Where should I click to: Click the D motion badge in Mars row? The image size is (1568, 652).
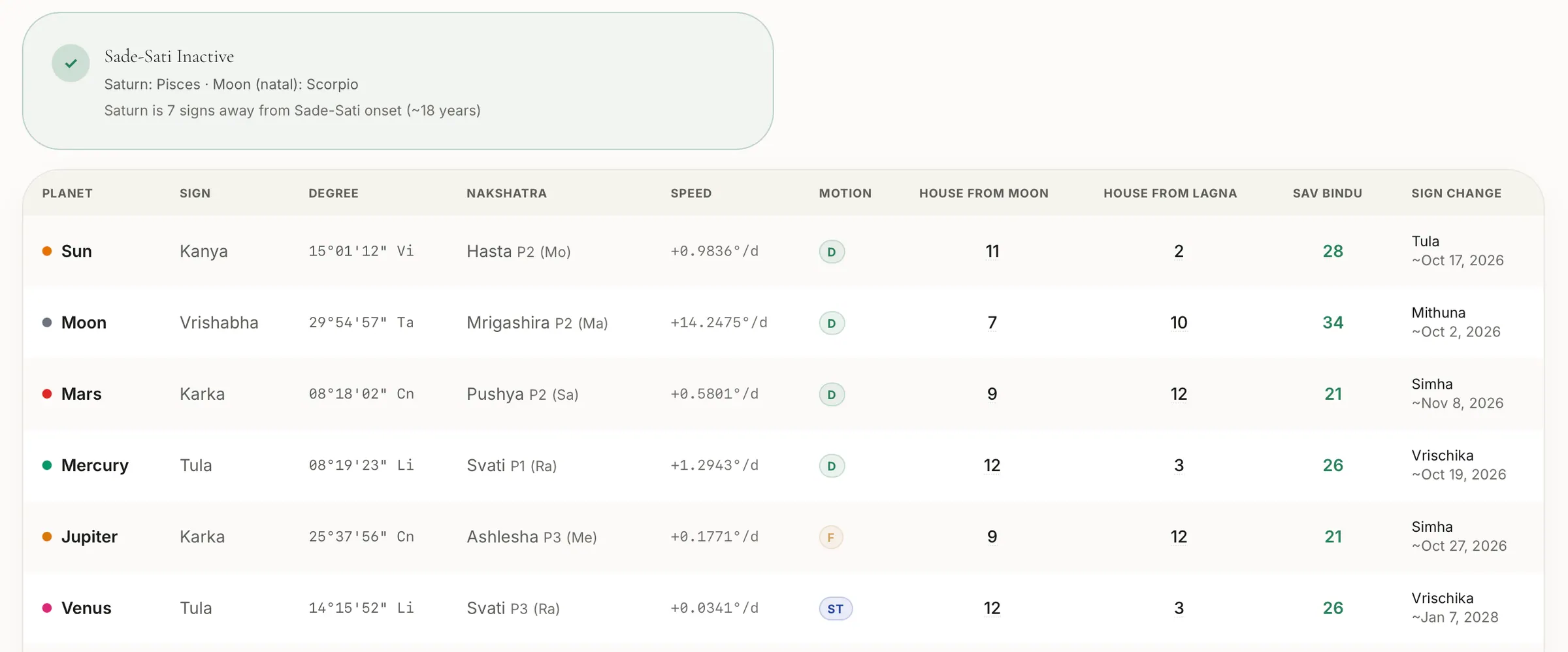coord(832,394)
